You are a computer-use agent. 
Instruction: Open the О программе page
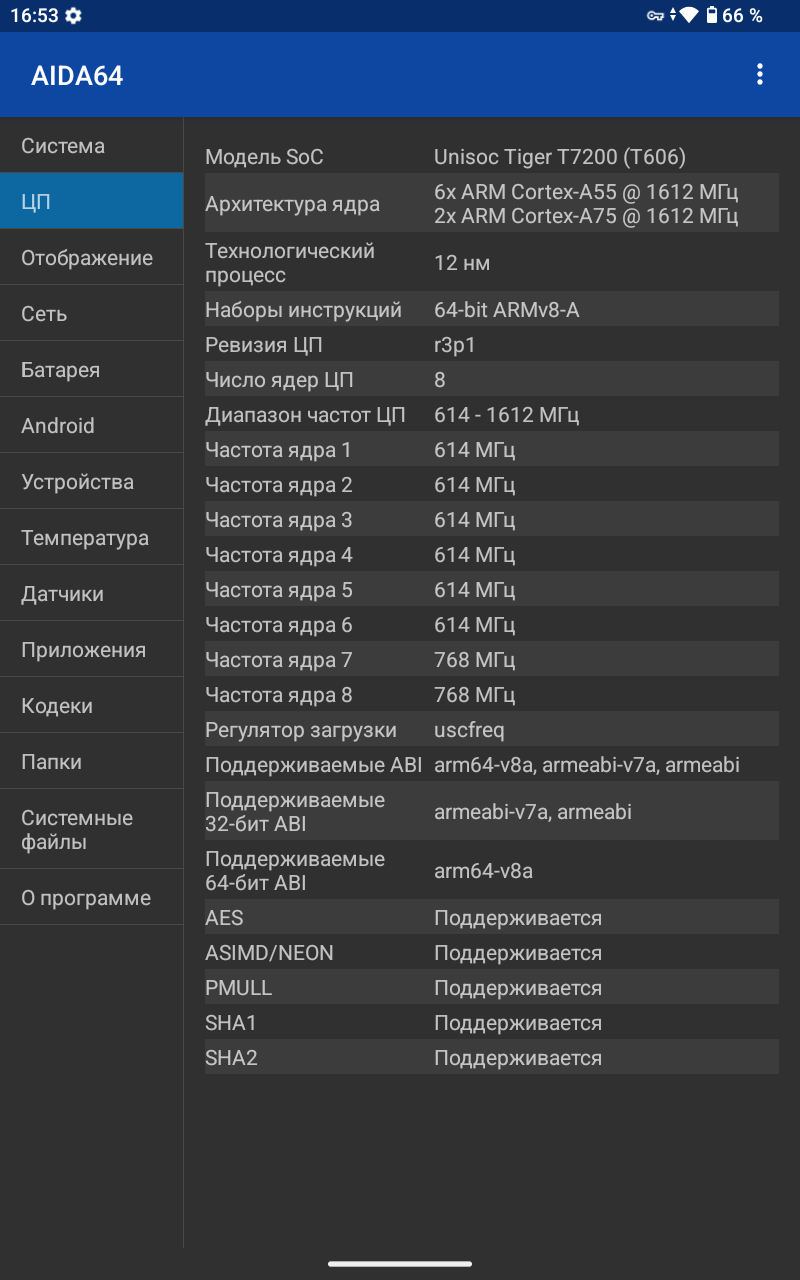tap(91, 898)
